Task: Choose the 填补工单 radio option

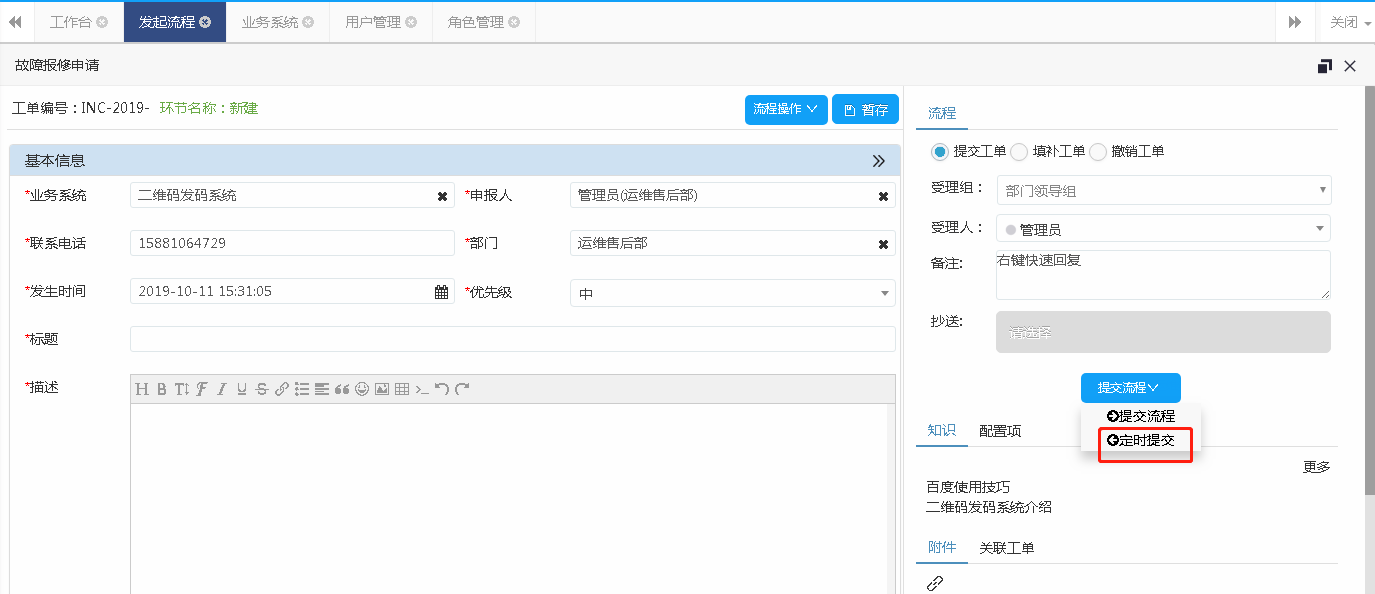Action: pos(1017,151)
